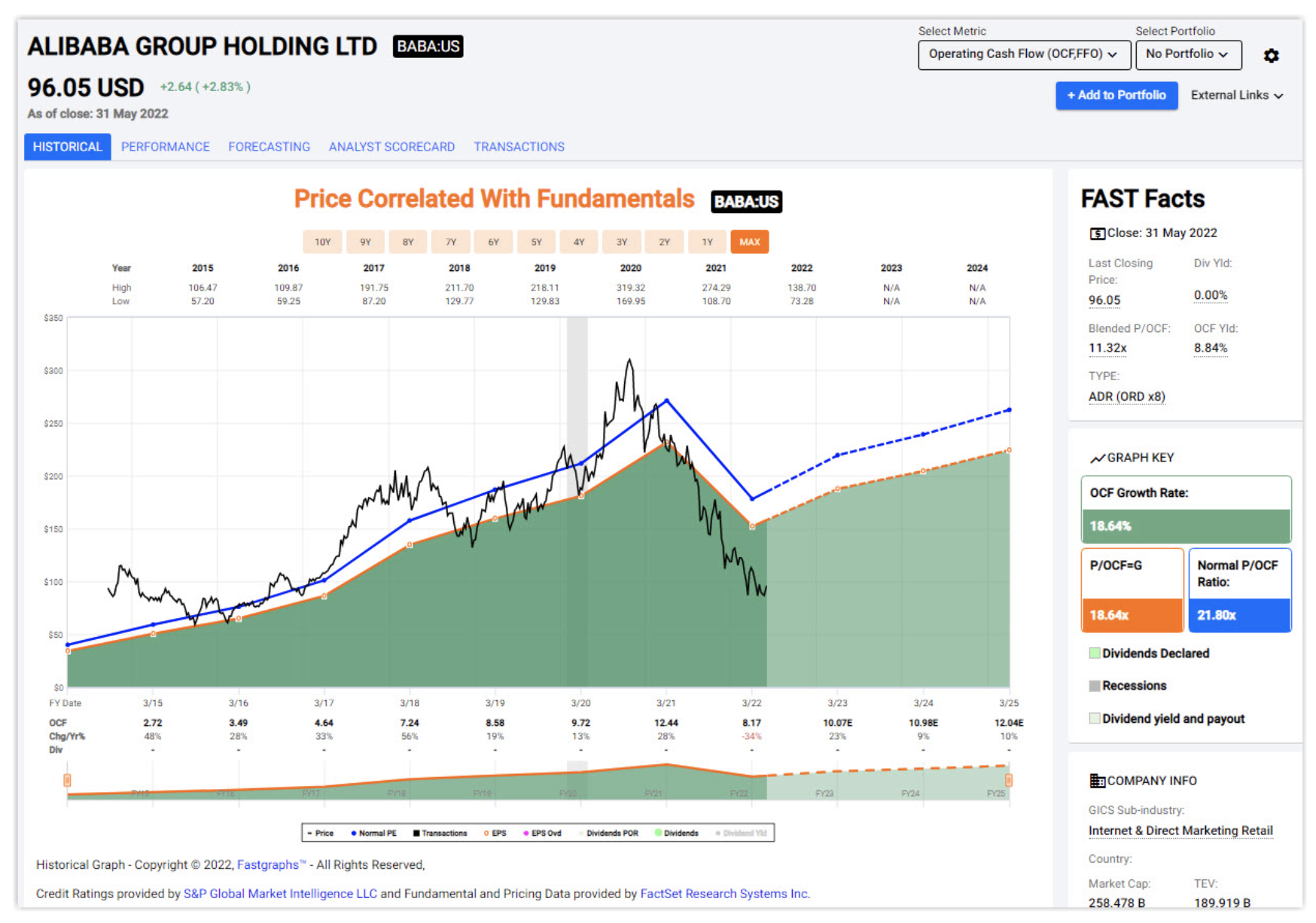1316x923 pixels.
Task: Click the Add to Portfolio button
Action: (1116, 96)
